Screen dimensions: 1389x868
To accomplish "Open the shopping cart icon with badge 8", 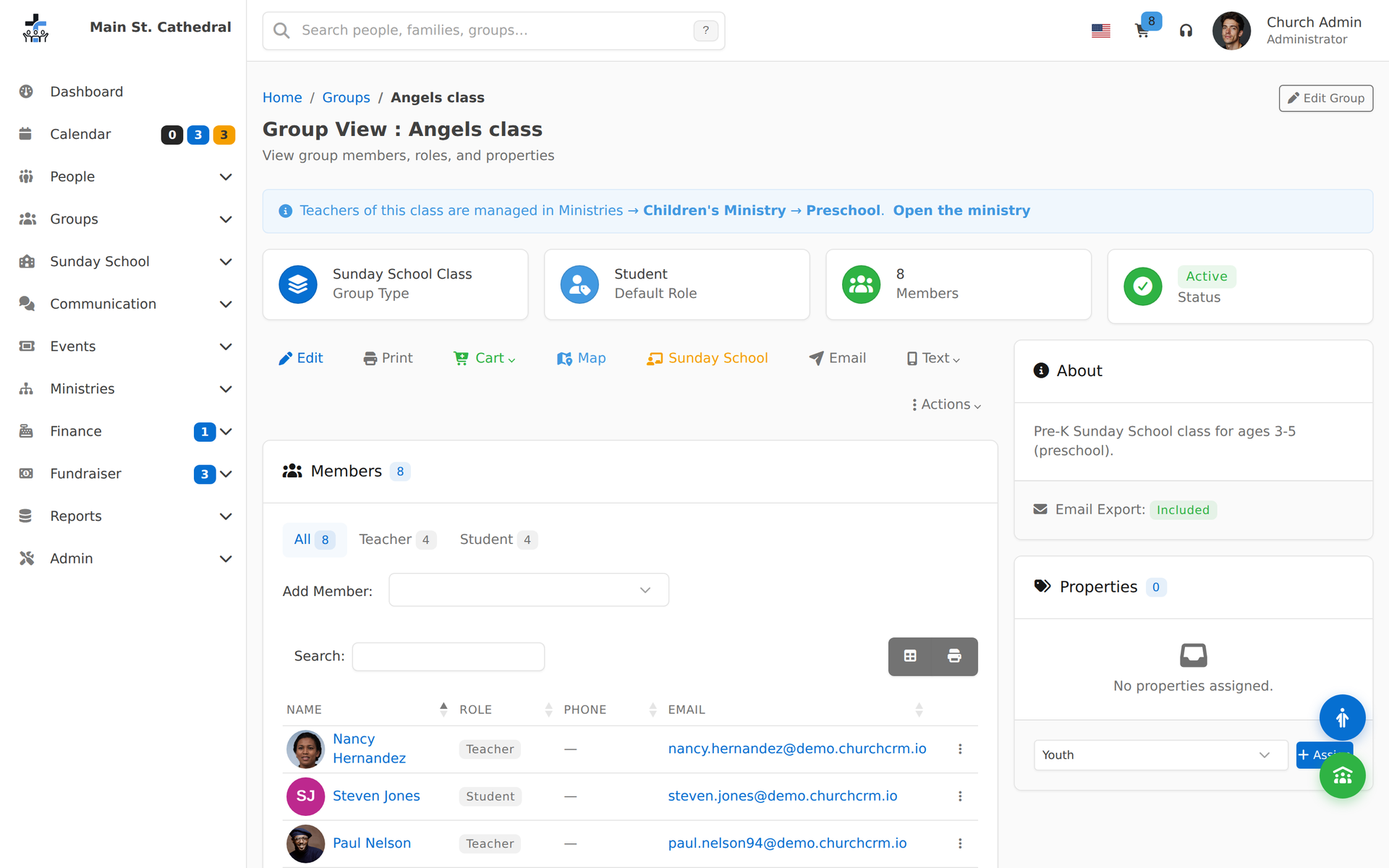I will tap(1142, 30).
